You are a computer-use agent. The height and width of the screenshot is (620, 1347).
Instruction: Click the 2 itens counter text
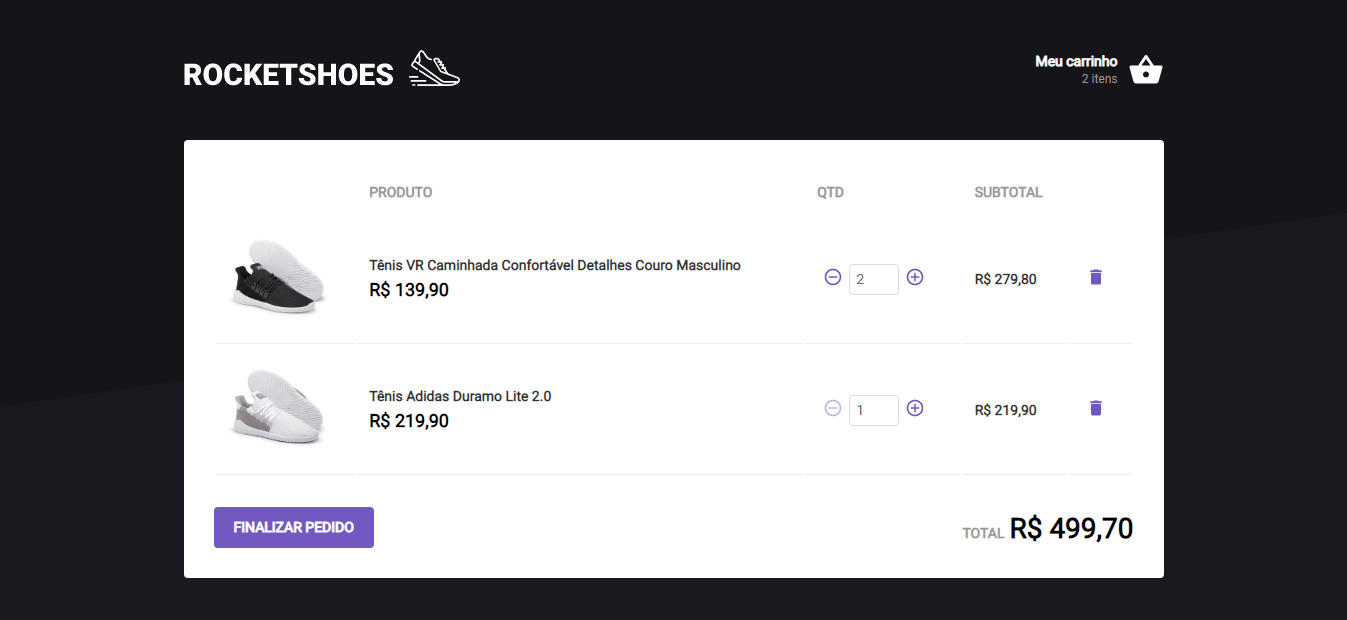1100,78
